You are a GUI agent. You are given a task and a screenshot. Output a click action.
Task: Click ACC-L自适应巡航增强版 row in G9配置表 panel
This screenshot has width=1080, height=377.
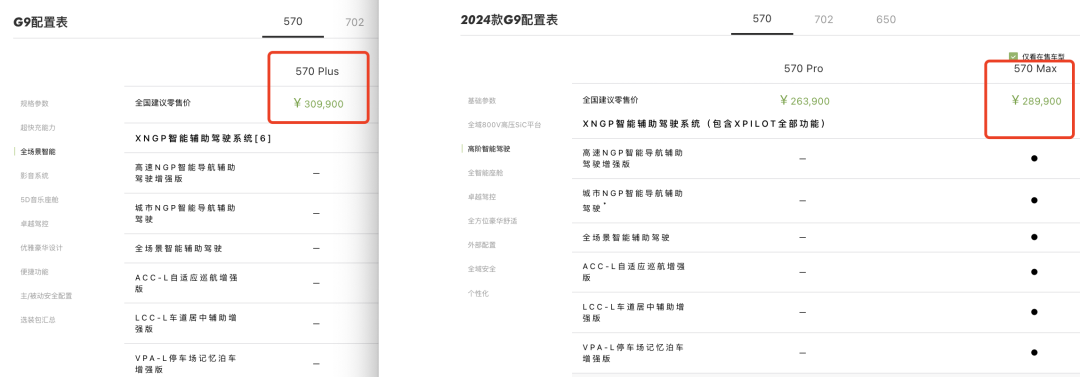point(251,283)
